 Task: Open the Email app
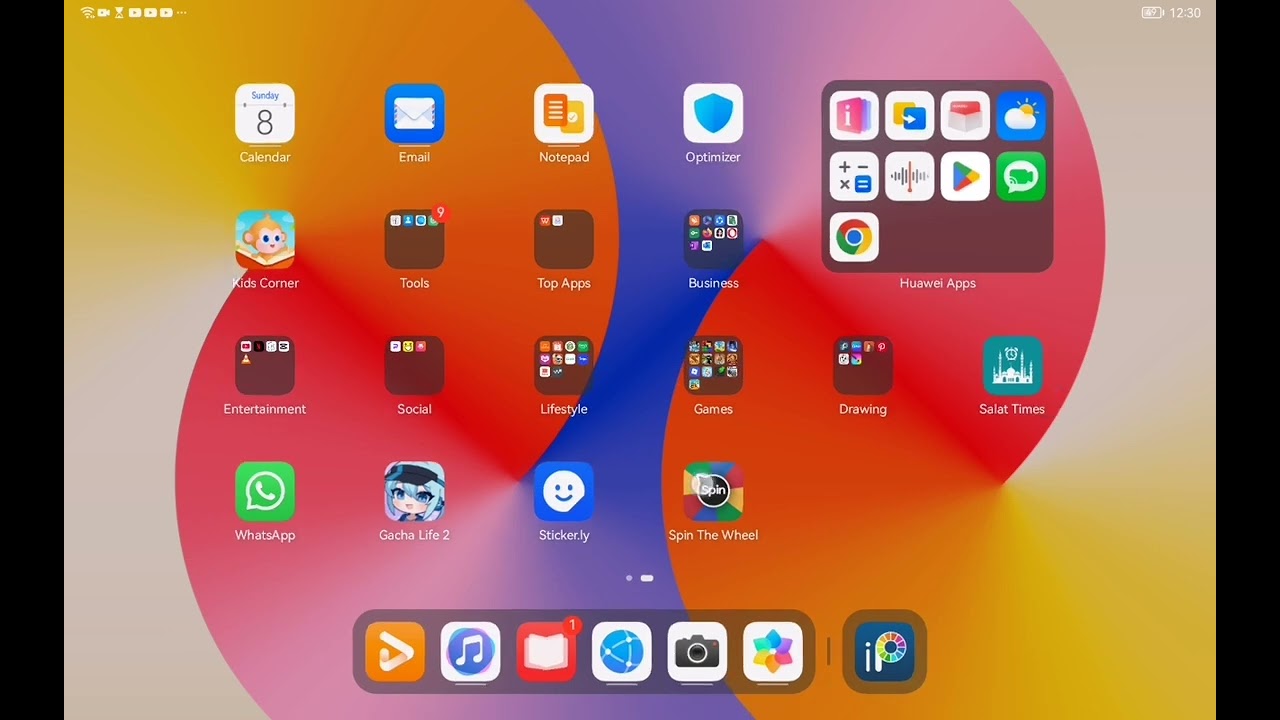(414, 113)
